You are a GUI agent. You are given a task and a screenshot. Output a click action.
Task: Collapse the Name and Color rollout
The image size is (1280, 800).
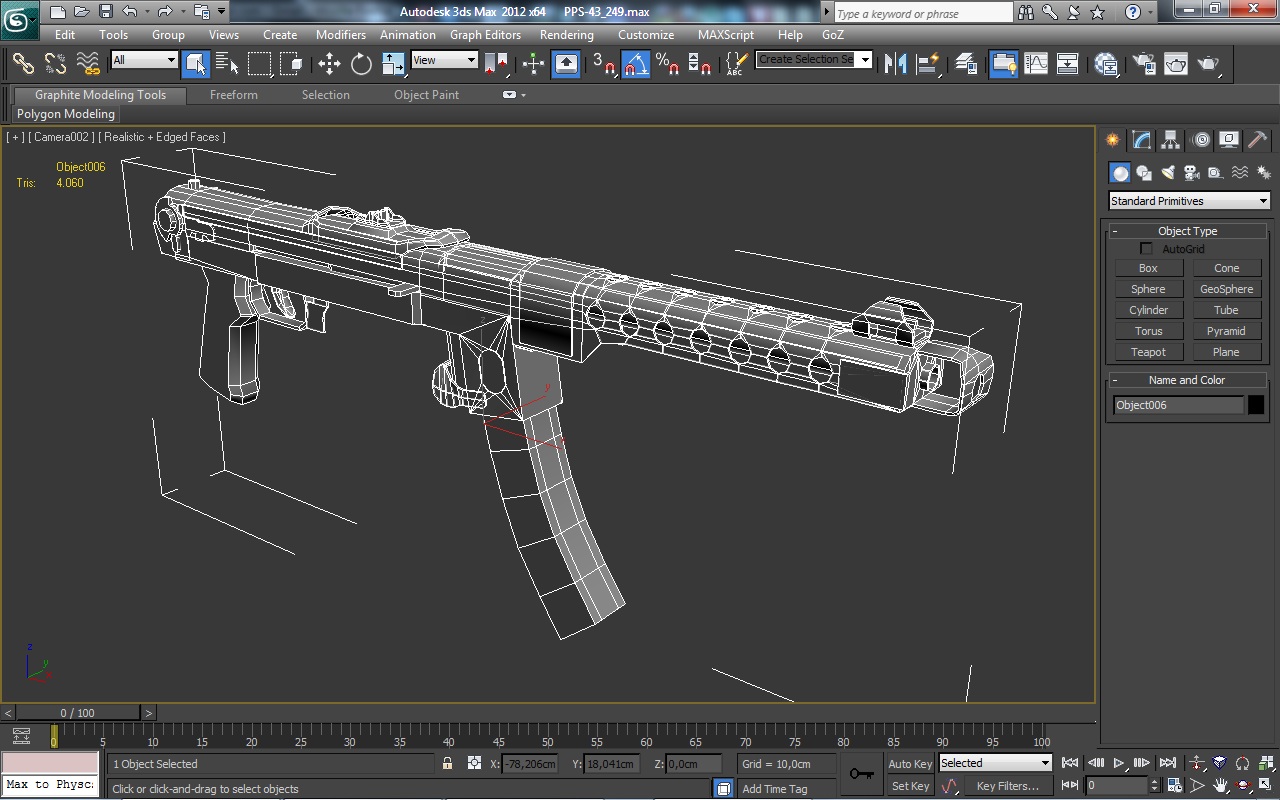(x=1187, y=380)
